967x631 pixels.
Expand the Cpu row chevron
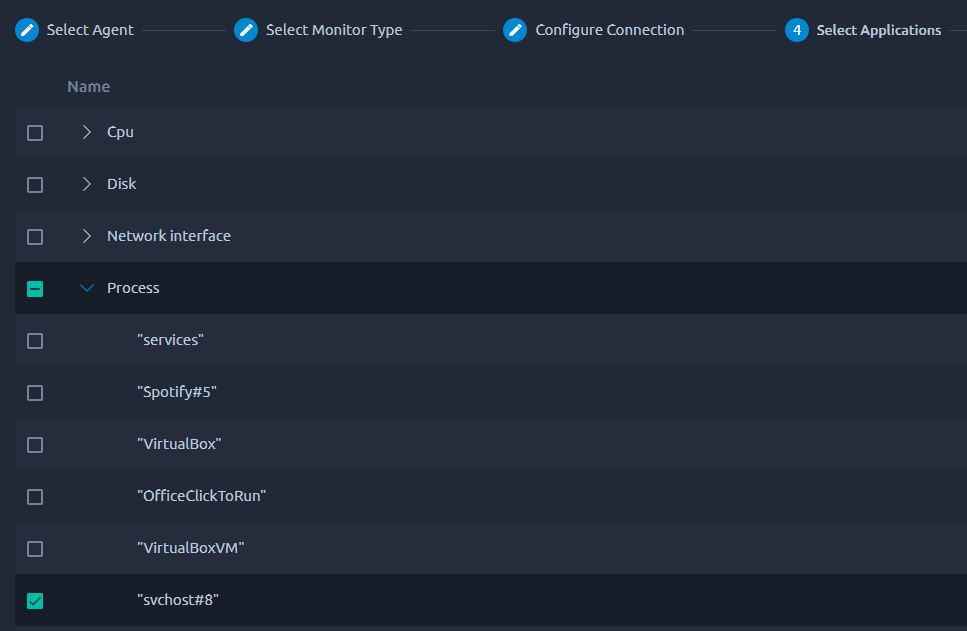tap(87, 132)
